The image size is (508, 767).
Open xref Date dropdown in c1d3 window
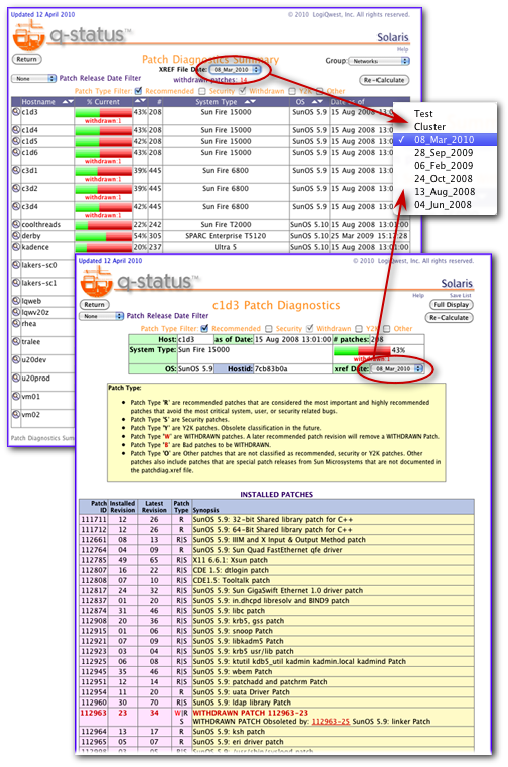(x=397, y=368)
